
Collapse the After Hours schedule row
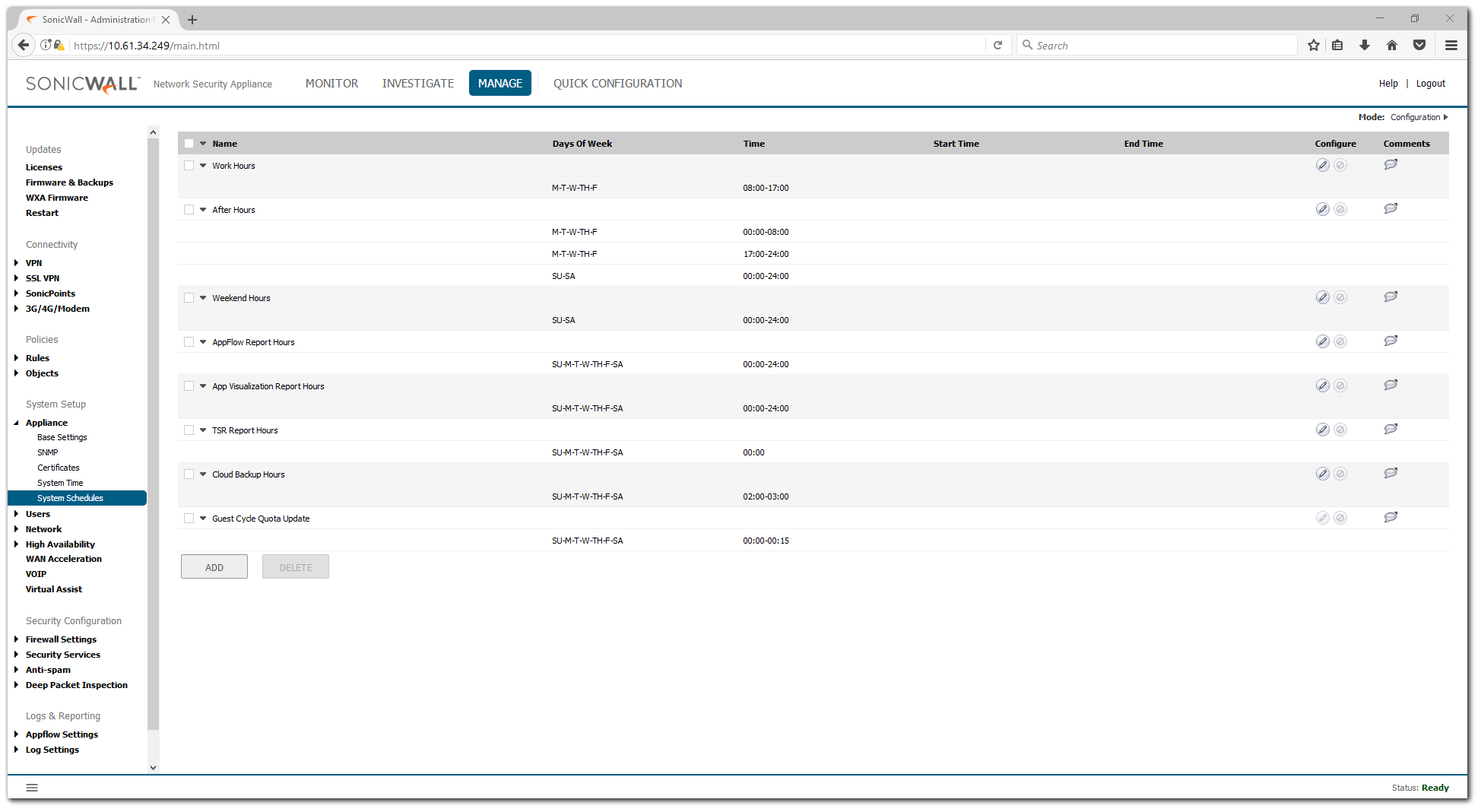[203, 210]
